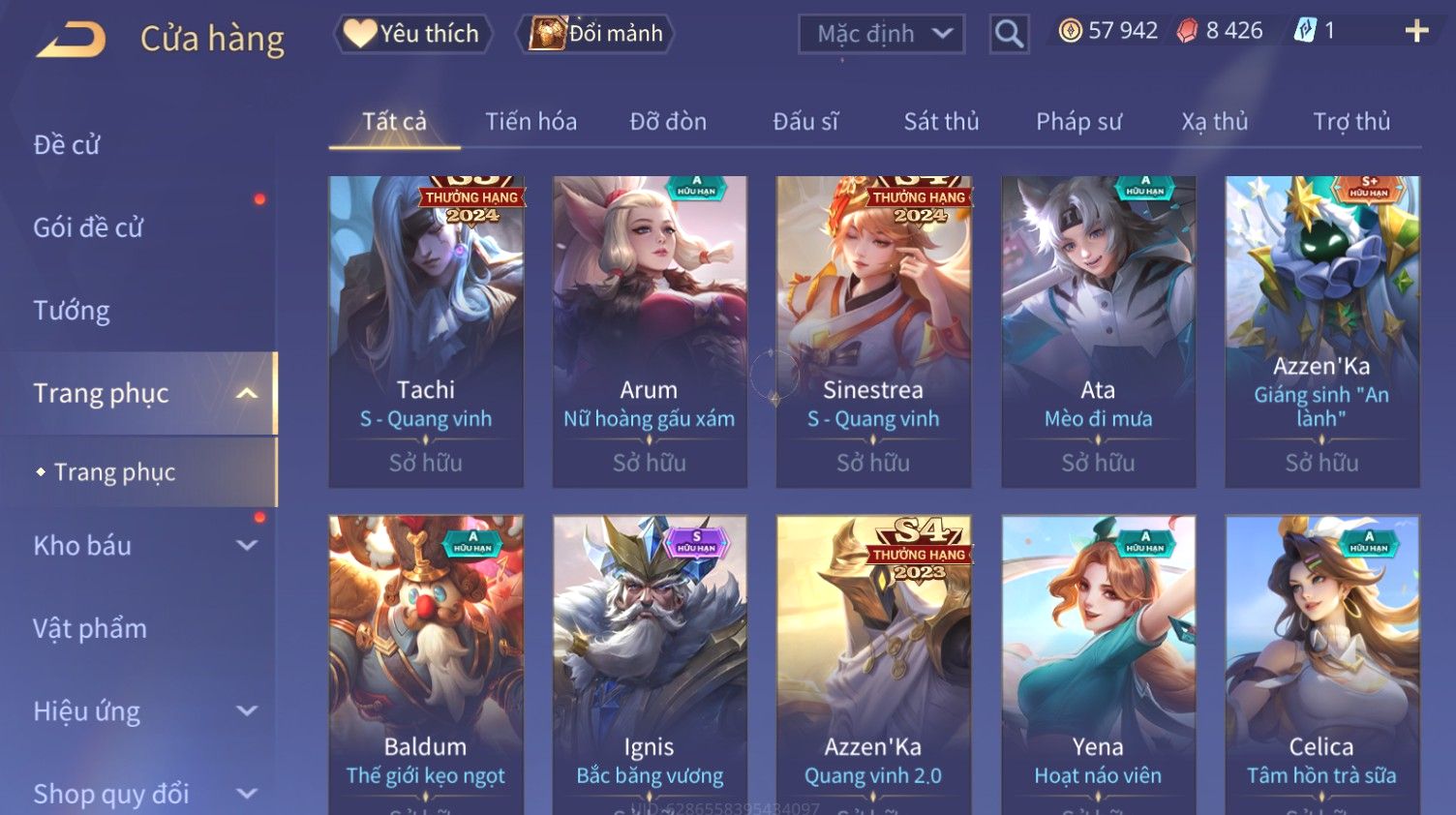
Task: Open the search magnifier icon
Action: pos(1009,34)
